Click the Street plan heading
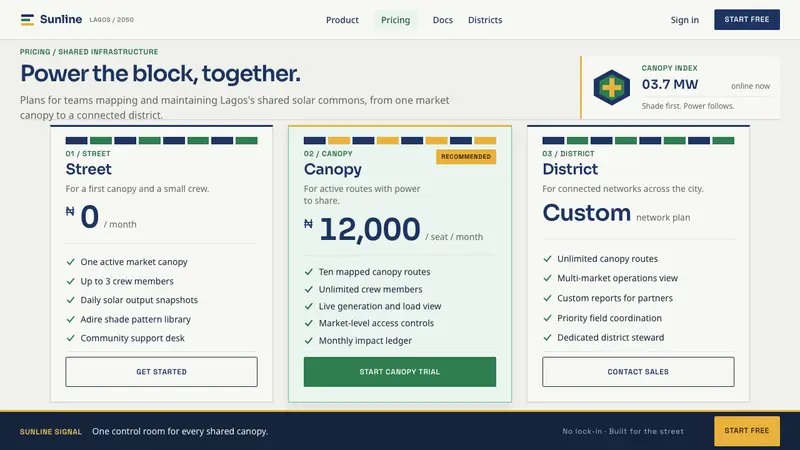The height and width of the screenshot is (450, 800). pyautogui.click(x=88, y=169)
